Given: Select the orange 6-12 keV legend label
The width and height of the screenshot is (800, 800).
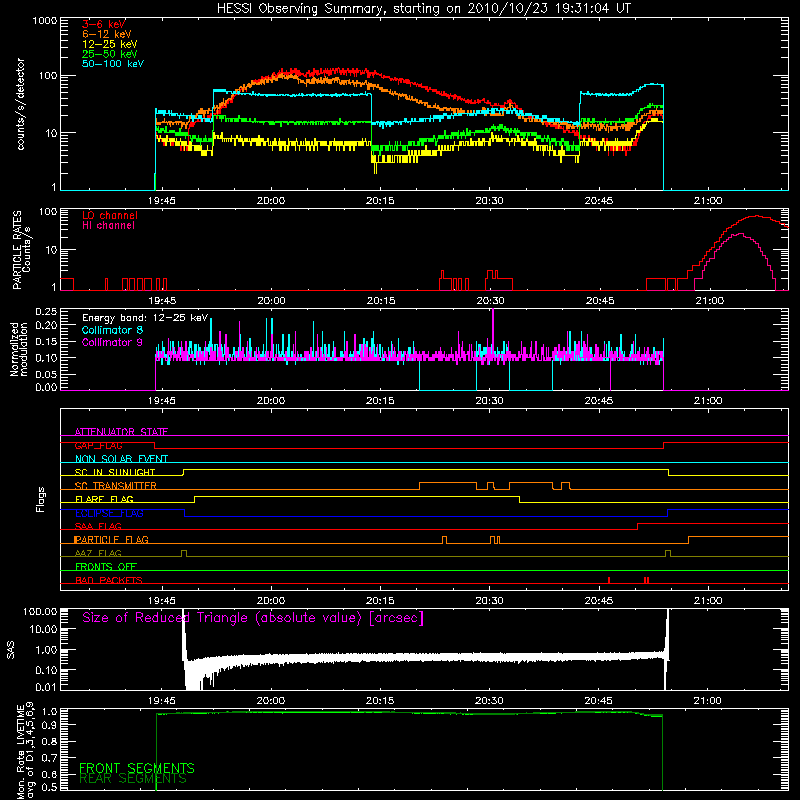Looking at the screenshot, I should pos(107,34).
